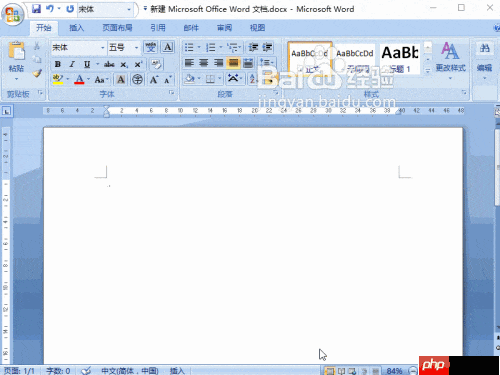This screenshot has height=375, width=500.
Task: Toggle Character Shading button
Action: click(x=121, y=80)
